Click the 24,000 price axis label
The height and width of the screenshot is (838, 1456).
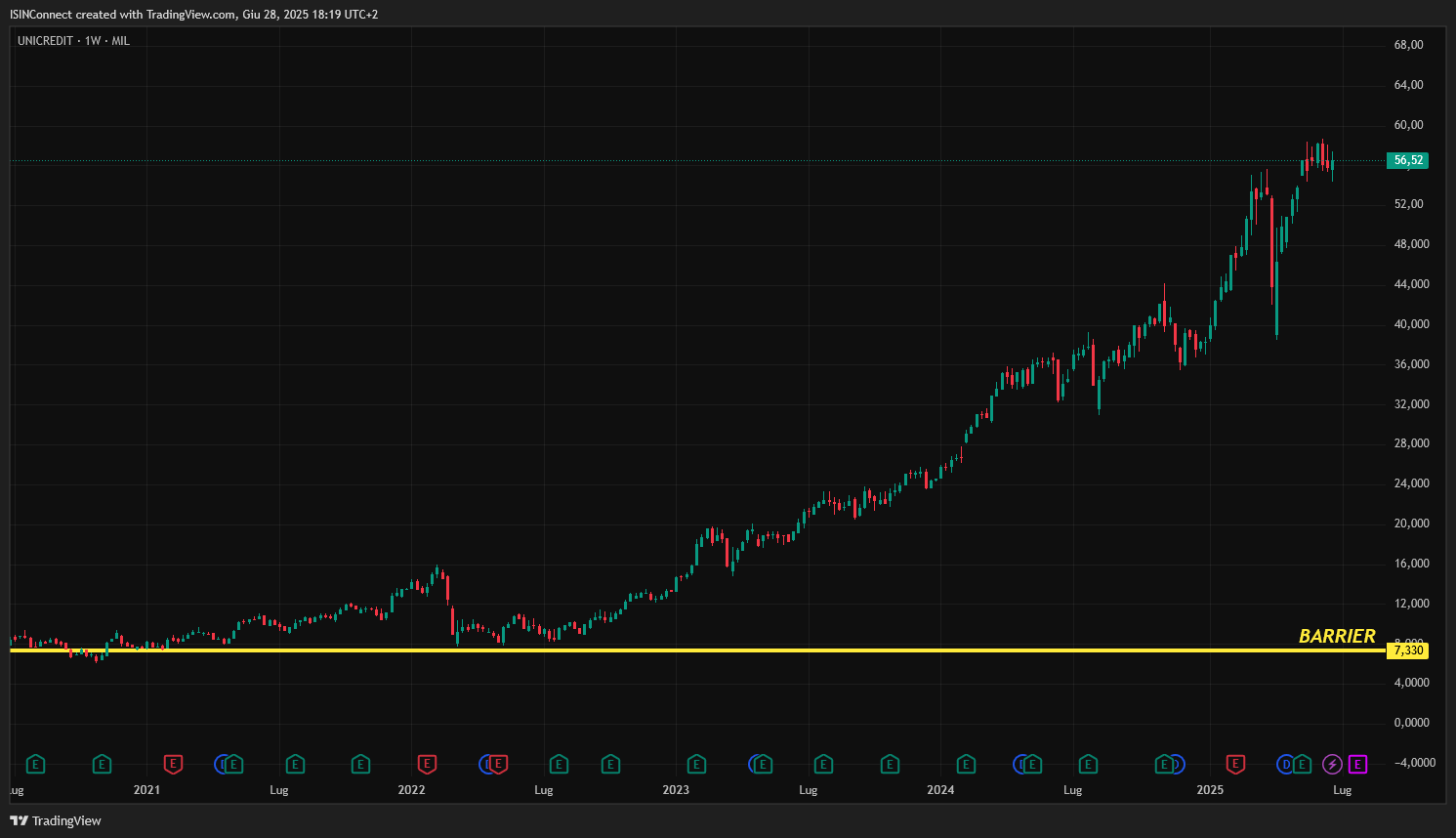[x=1411, y=483]
